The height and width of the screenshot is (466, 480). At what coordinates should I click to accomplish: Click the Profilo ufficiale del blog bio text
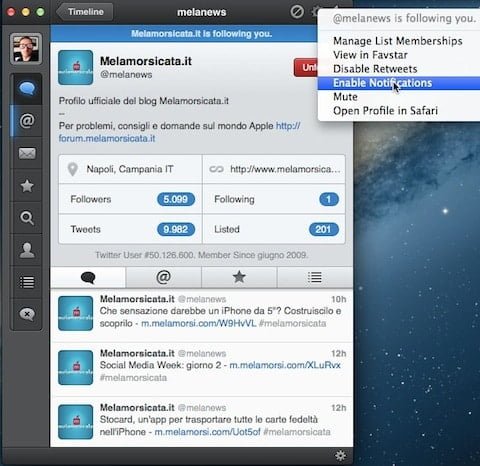[x=144, y=101]
